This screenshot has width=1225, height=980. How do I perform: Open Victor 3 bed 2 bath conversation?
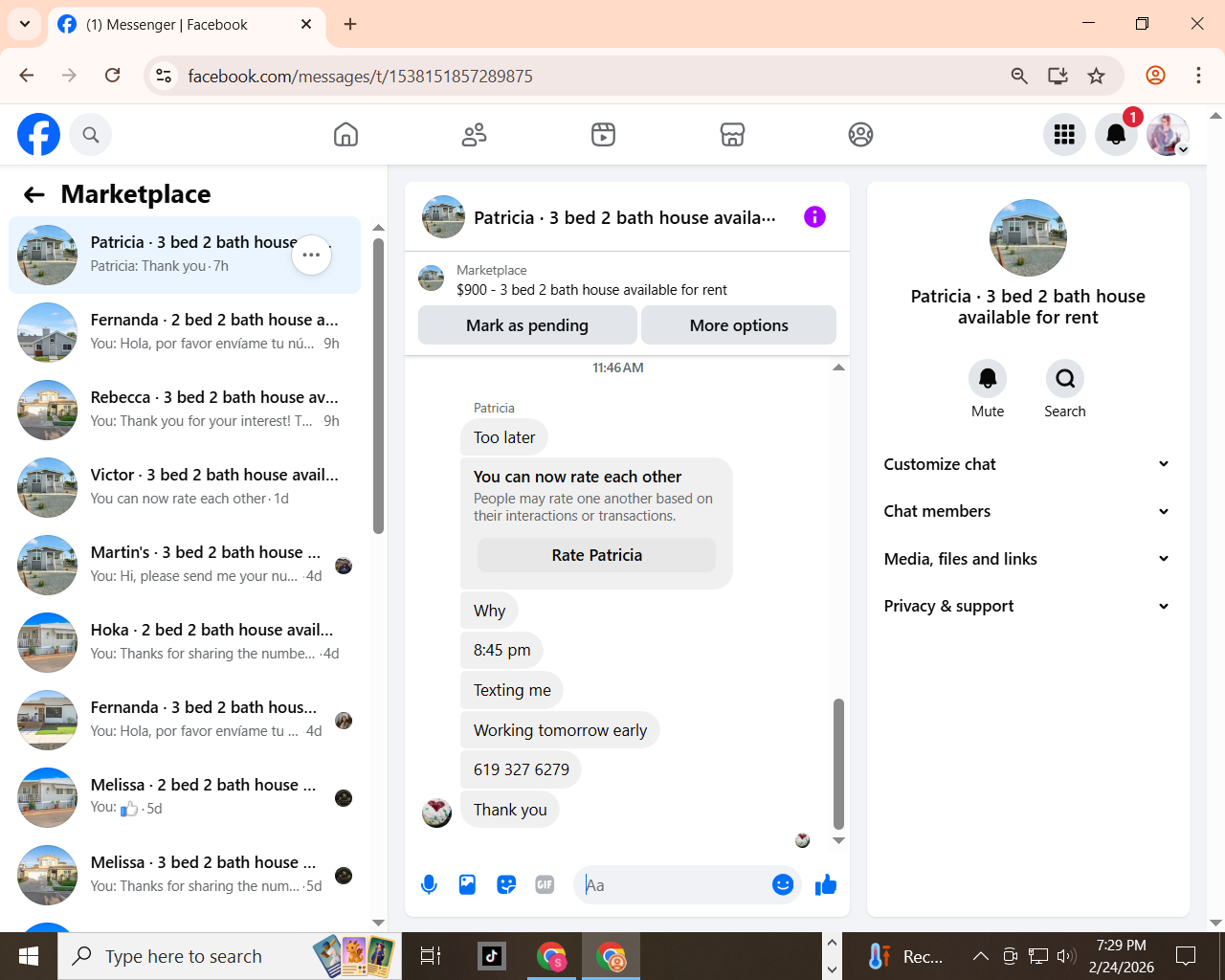[185, 487]
